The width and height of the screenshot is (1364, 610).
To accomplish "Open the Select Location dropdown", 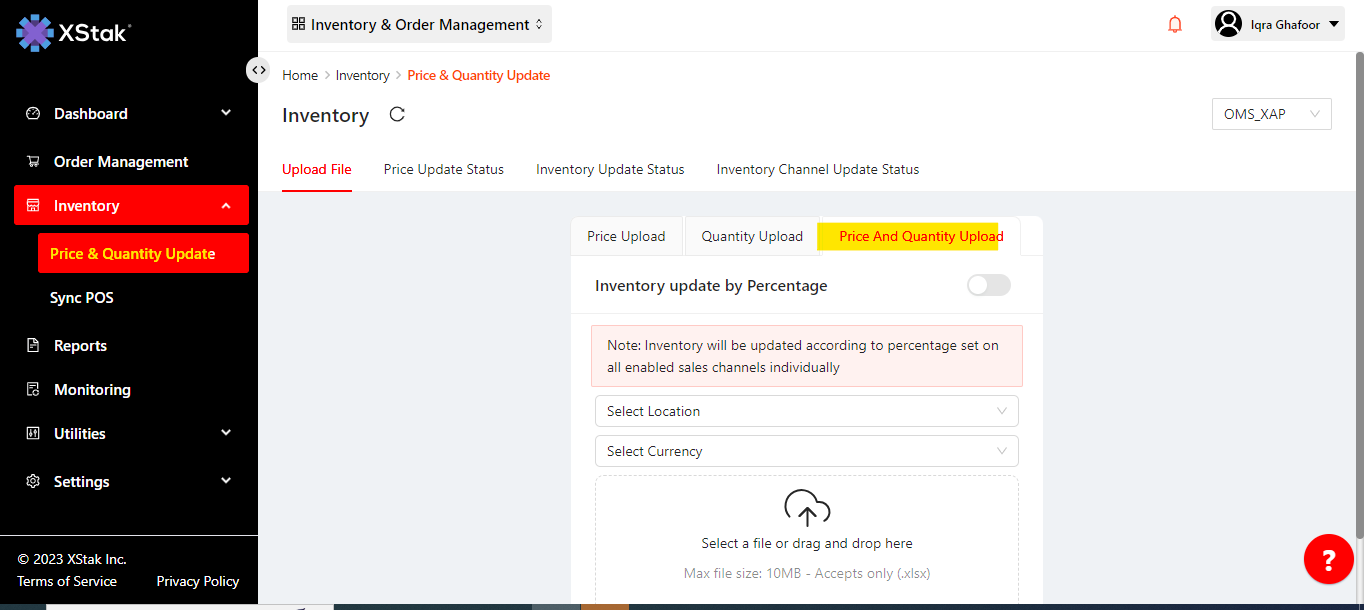I will [806, 411].
